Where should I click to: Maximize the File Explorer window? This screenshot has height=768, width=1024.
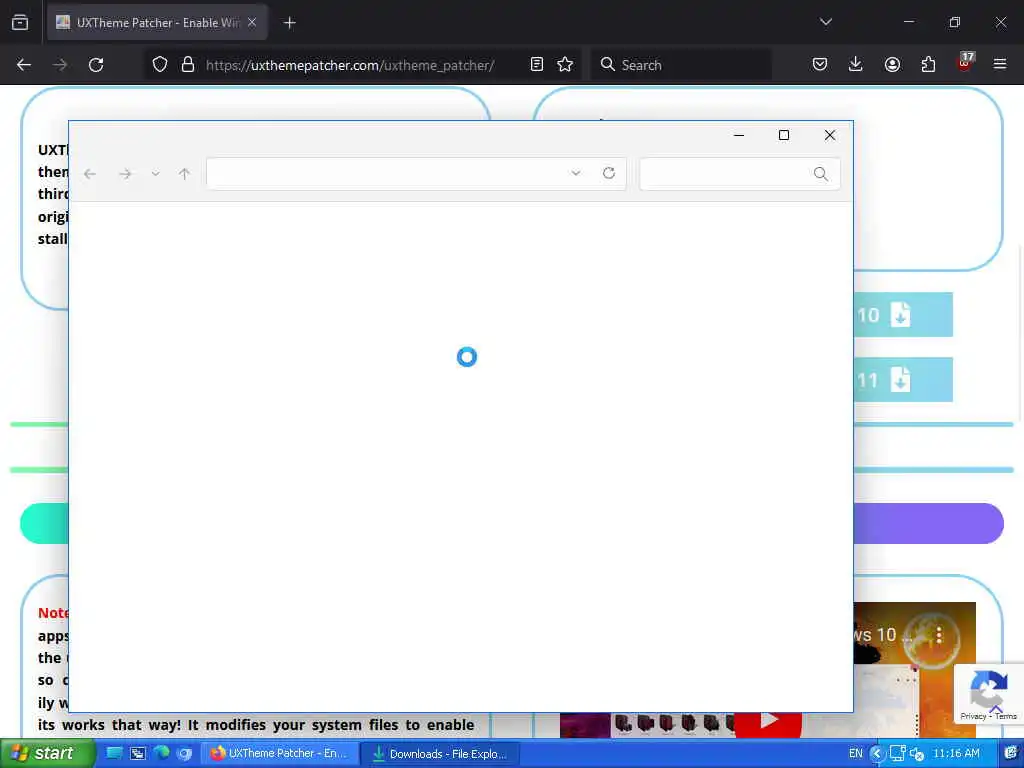click(784, 135)
